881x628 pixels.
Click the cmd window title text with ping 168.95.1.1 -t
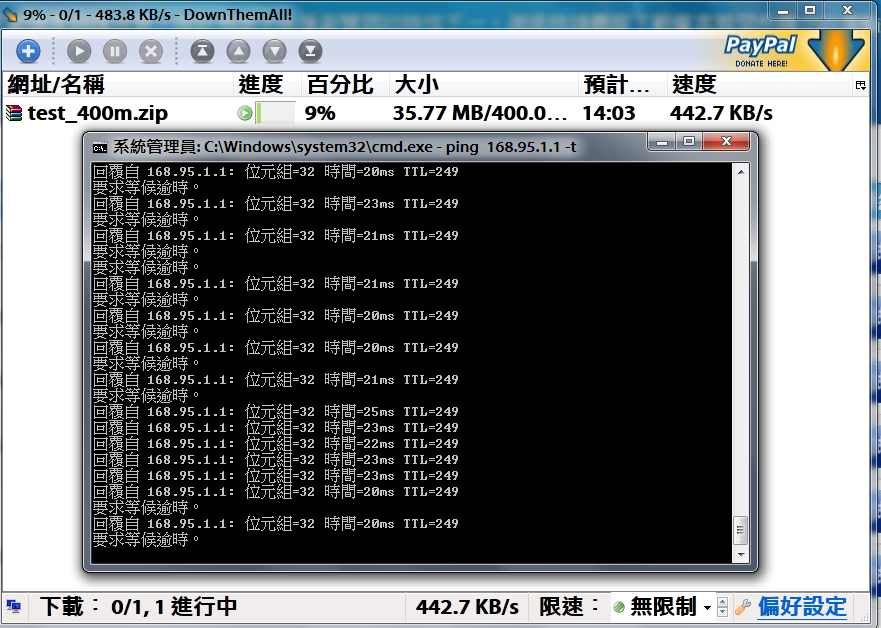point(345,147)
